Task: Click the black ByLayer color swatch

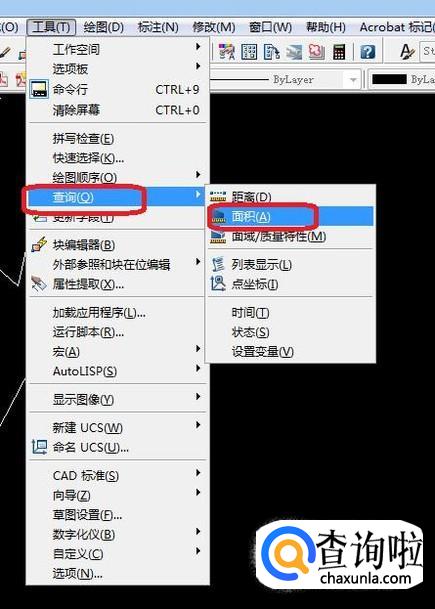Action: [x=389, y=80]
